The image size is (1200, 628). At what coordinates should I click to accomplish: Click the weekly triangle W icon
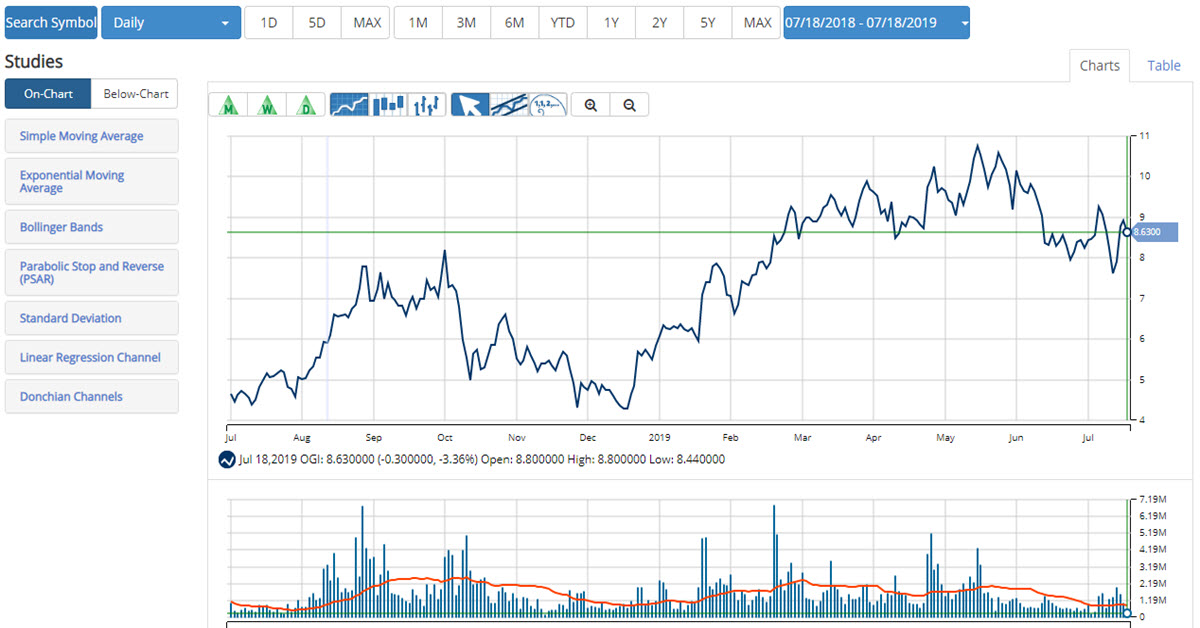267,104
